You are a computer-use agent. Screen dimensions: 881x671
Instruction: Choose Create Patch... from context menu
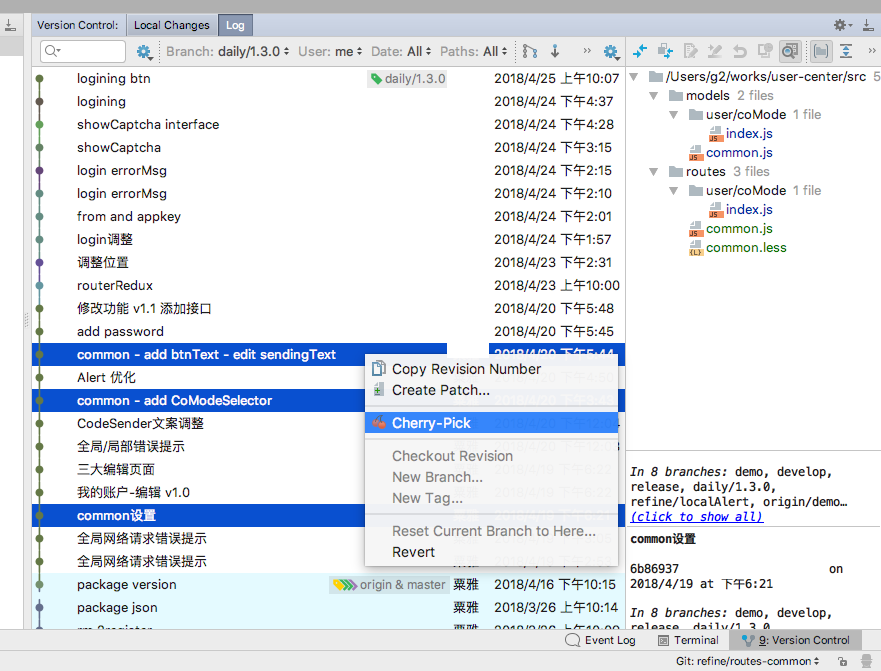(x=491, y=390)
